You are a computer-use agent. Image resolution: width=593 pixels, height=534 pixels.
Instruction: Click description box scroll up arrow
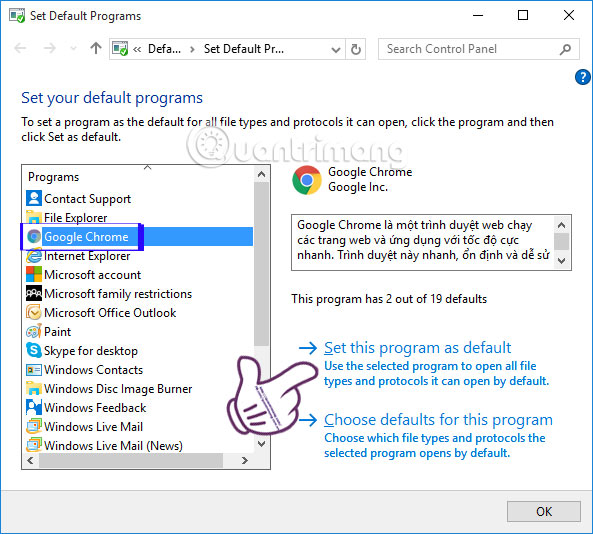point(562,225)
